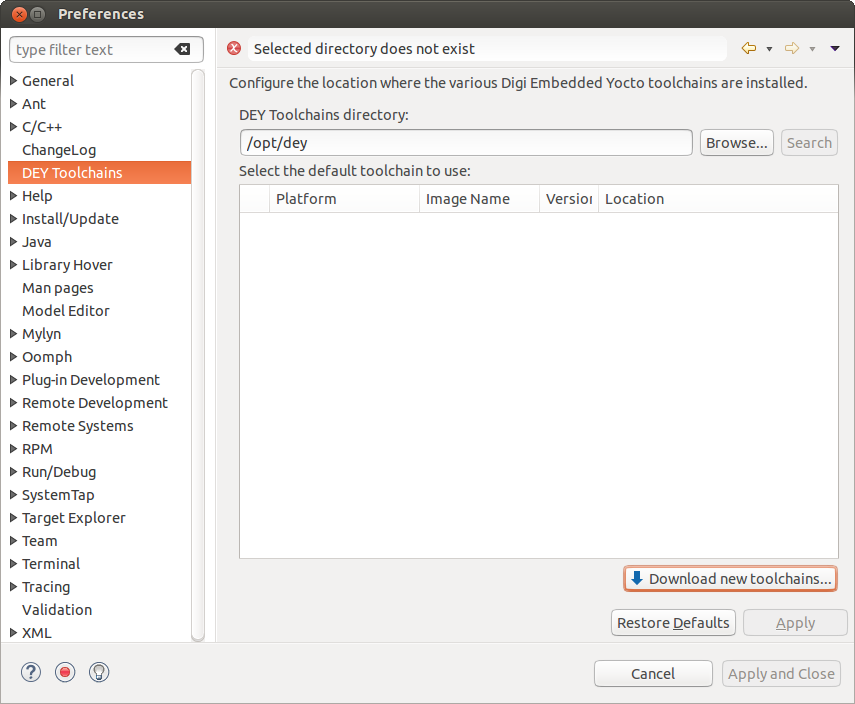Click the clear filter text icon

(182, 50)
